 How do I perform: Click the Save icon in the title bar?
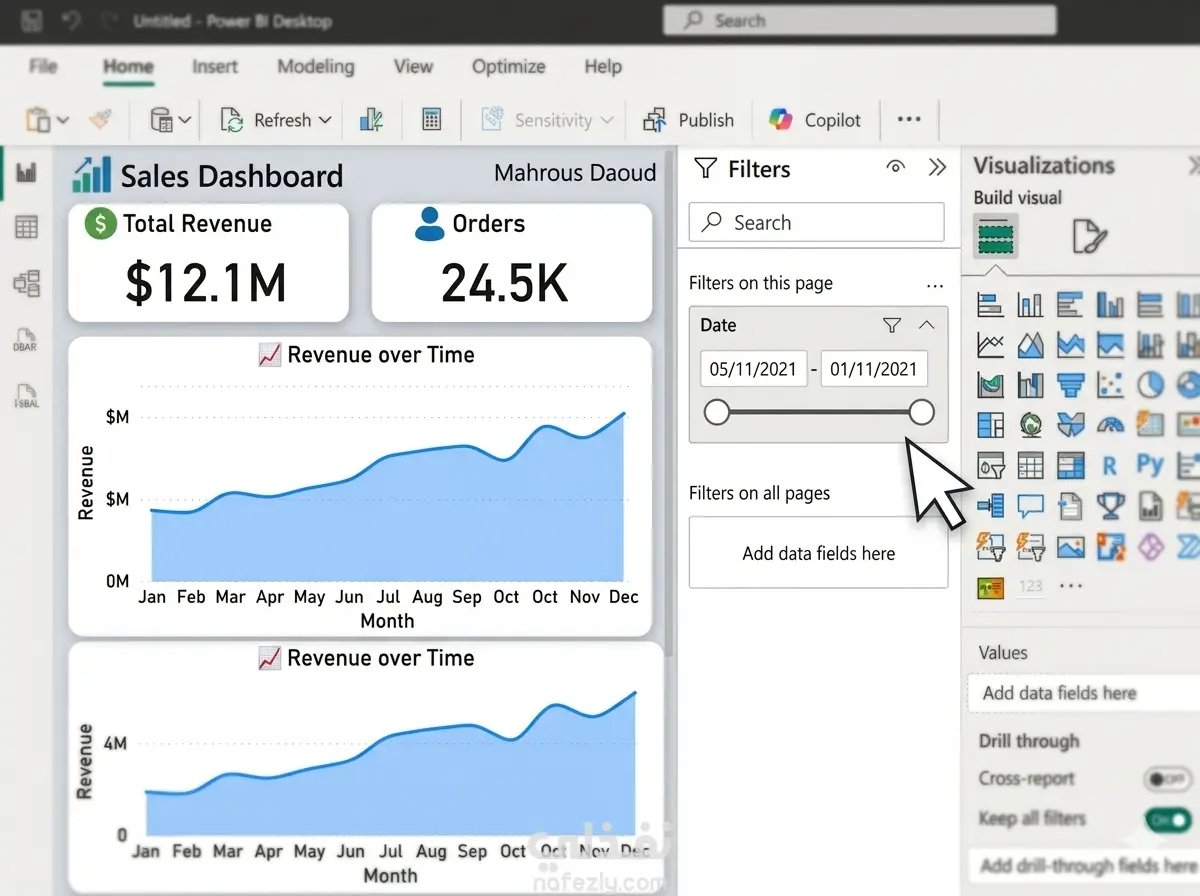[x=32, y=21]
